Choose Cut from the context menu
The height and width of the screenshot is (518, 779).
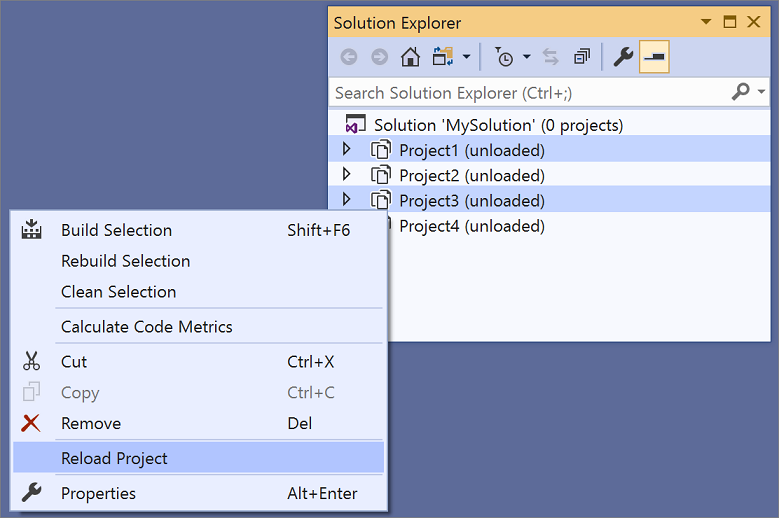click(x=199, y=362)
